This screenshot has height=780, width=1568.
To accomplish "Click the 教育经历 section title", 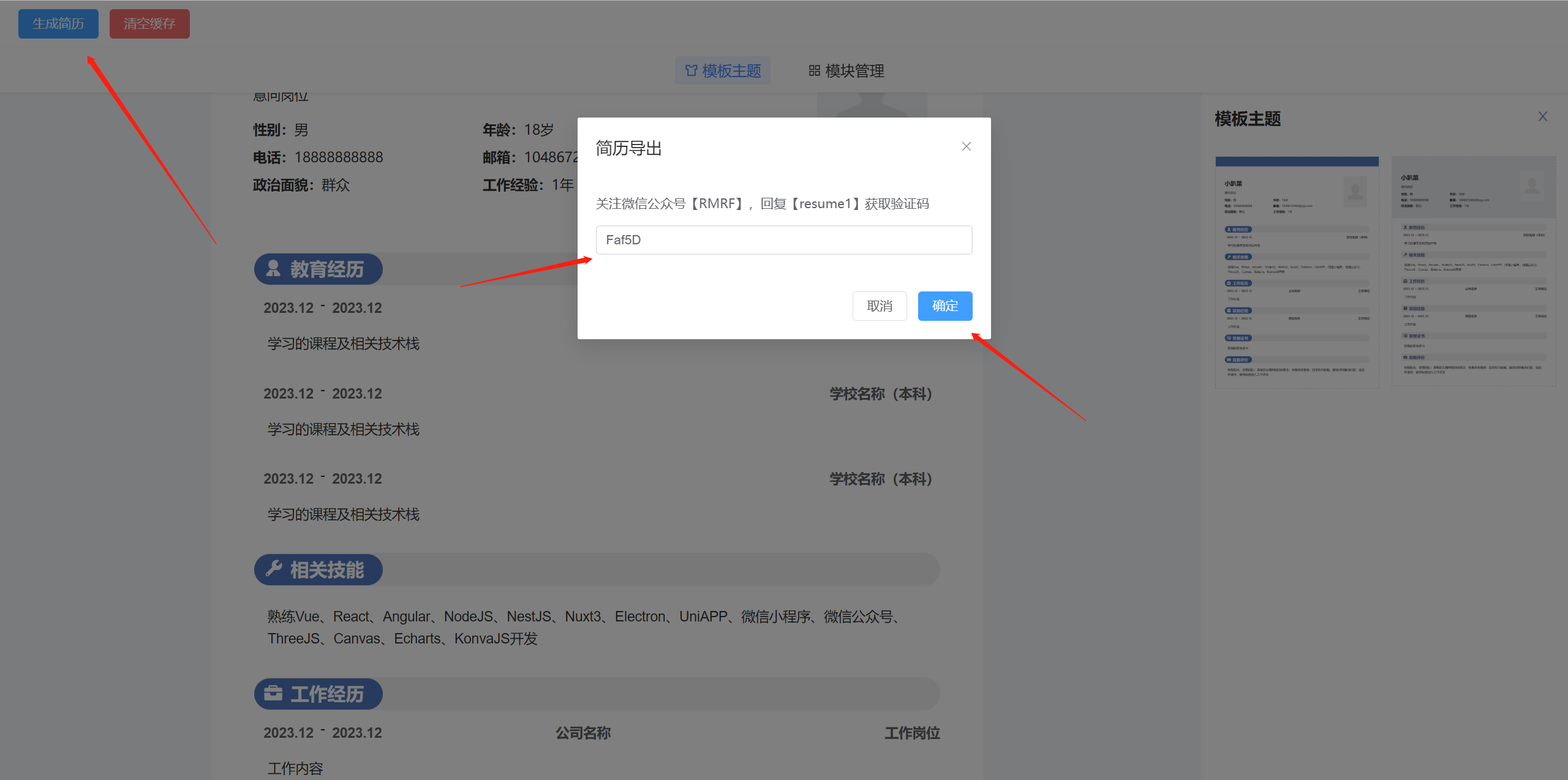I will click(327, 269).
